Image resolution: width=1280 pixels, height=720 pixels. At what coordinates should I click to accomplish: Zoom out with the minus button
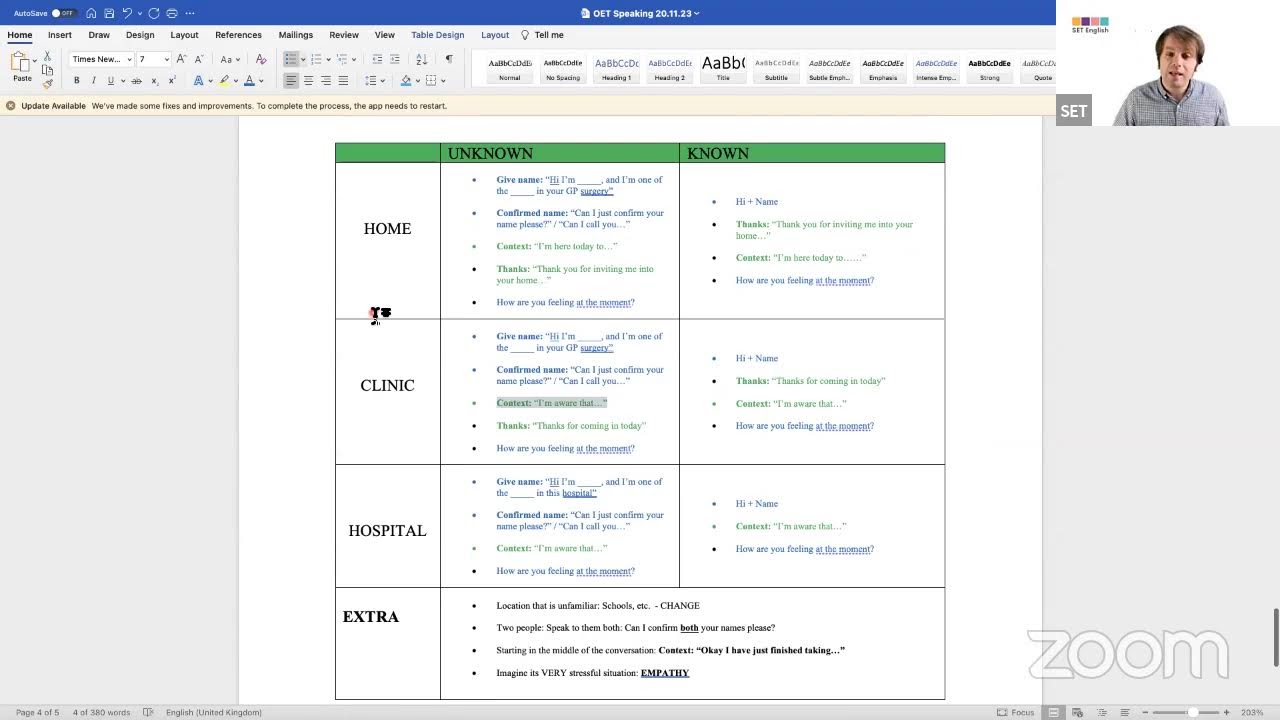click(x=1145, y=712)
